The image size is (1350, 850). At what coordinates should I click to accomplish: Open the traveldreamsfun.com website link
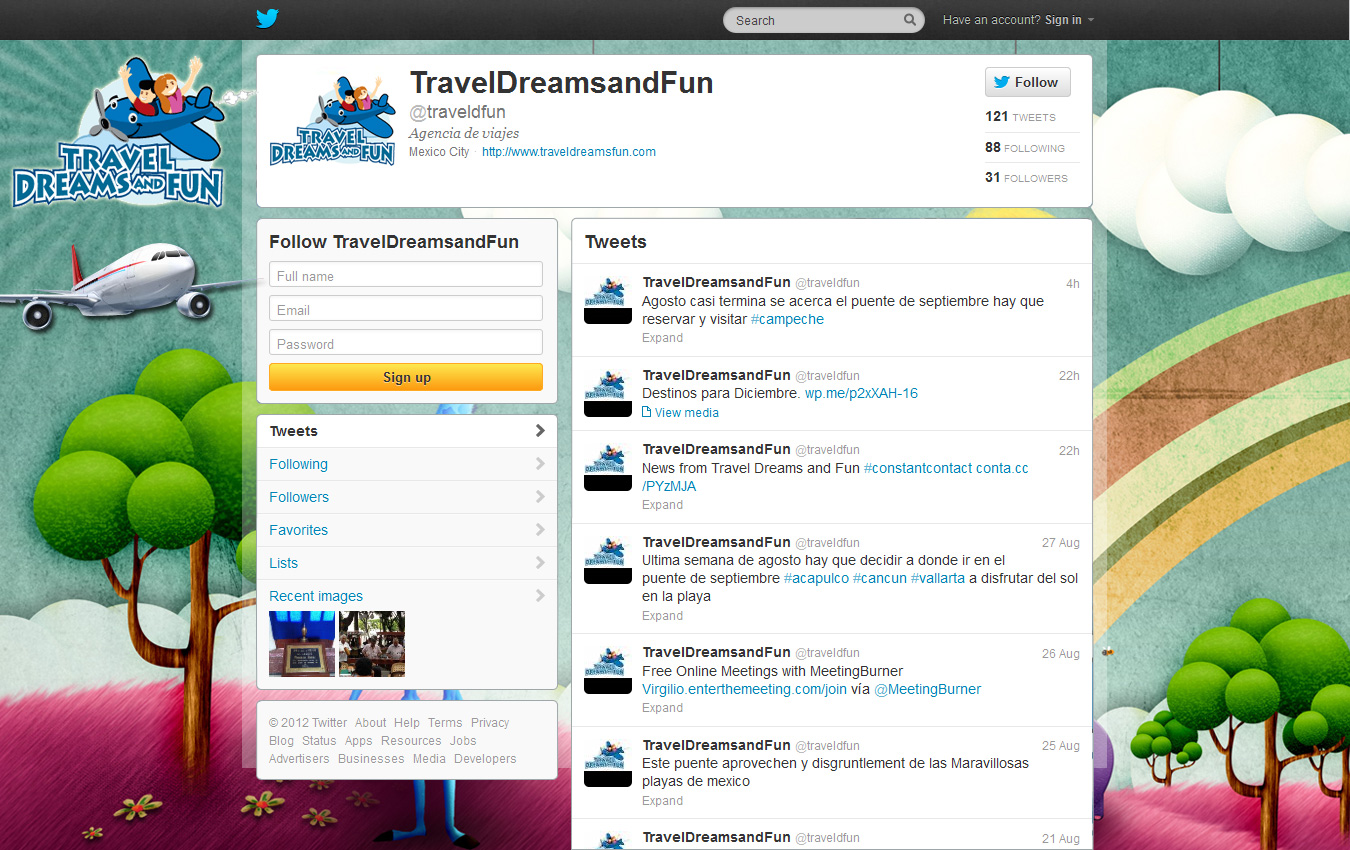point(569,152)
